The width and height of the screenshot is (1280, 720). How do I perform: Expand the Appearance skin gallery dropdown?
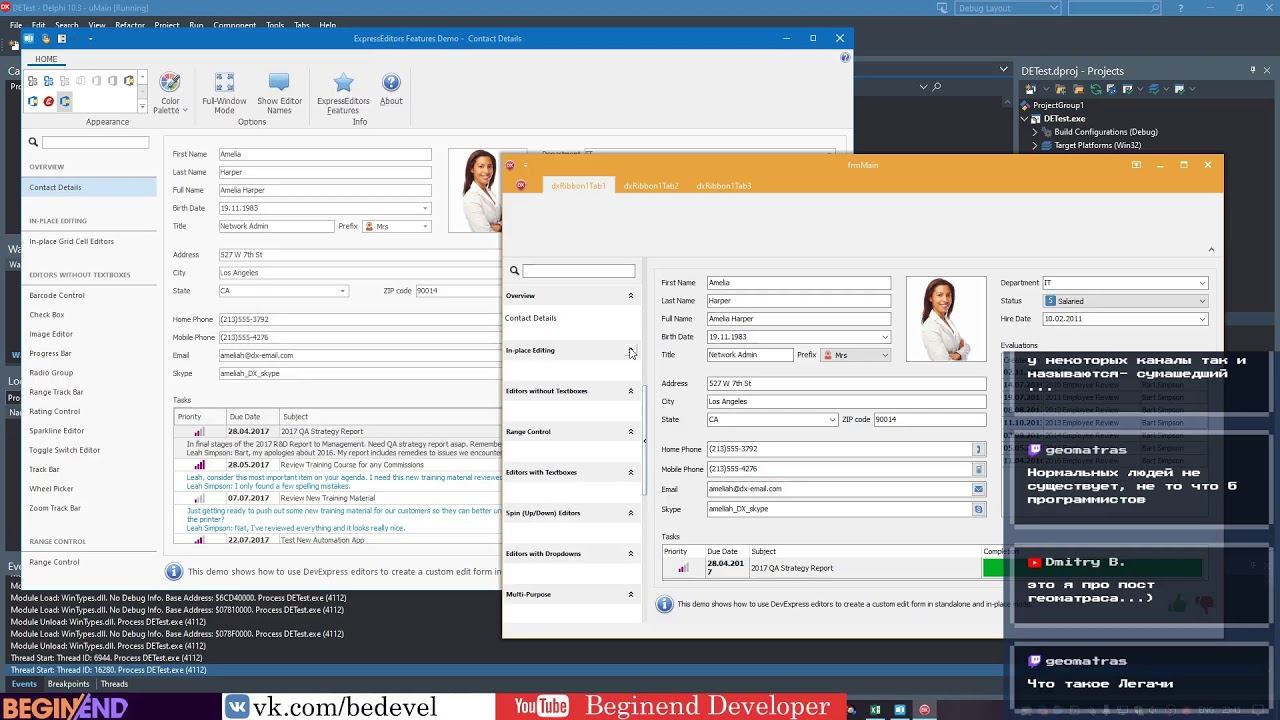pos(142,107)
